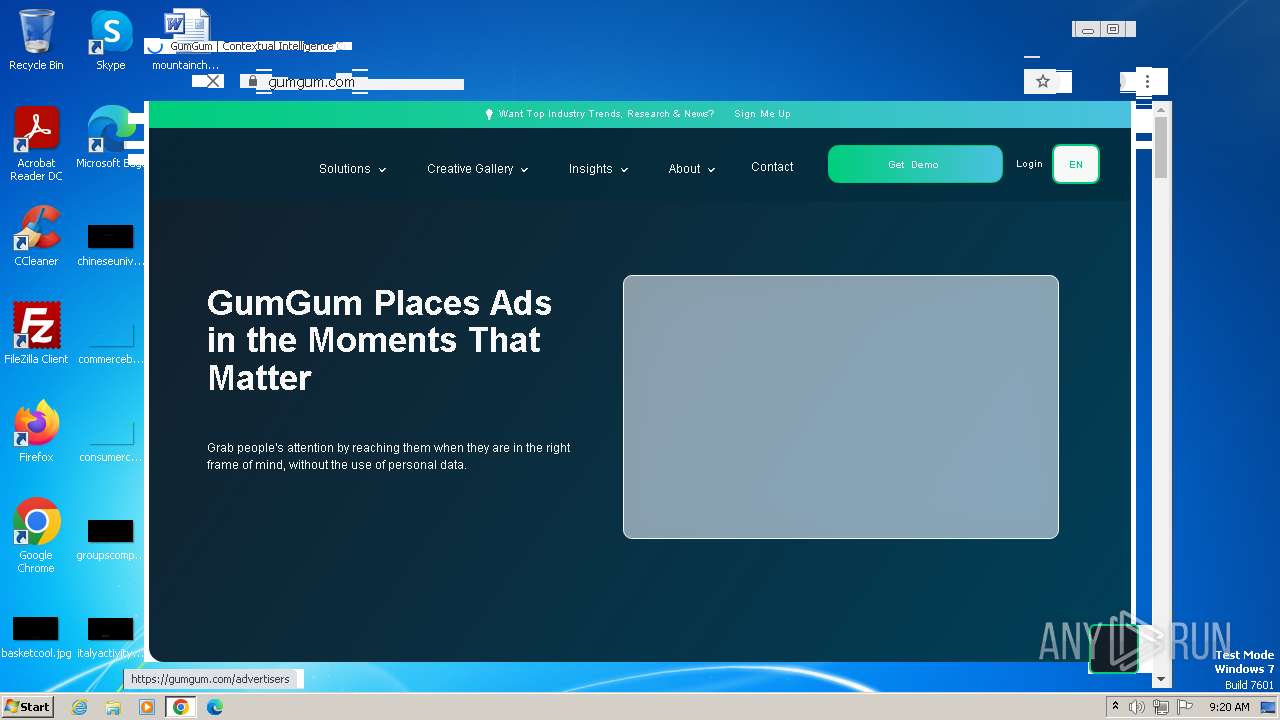Open the italyactivity desktop file
The image size is (1280, 720).
tap(110, 637)
